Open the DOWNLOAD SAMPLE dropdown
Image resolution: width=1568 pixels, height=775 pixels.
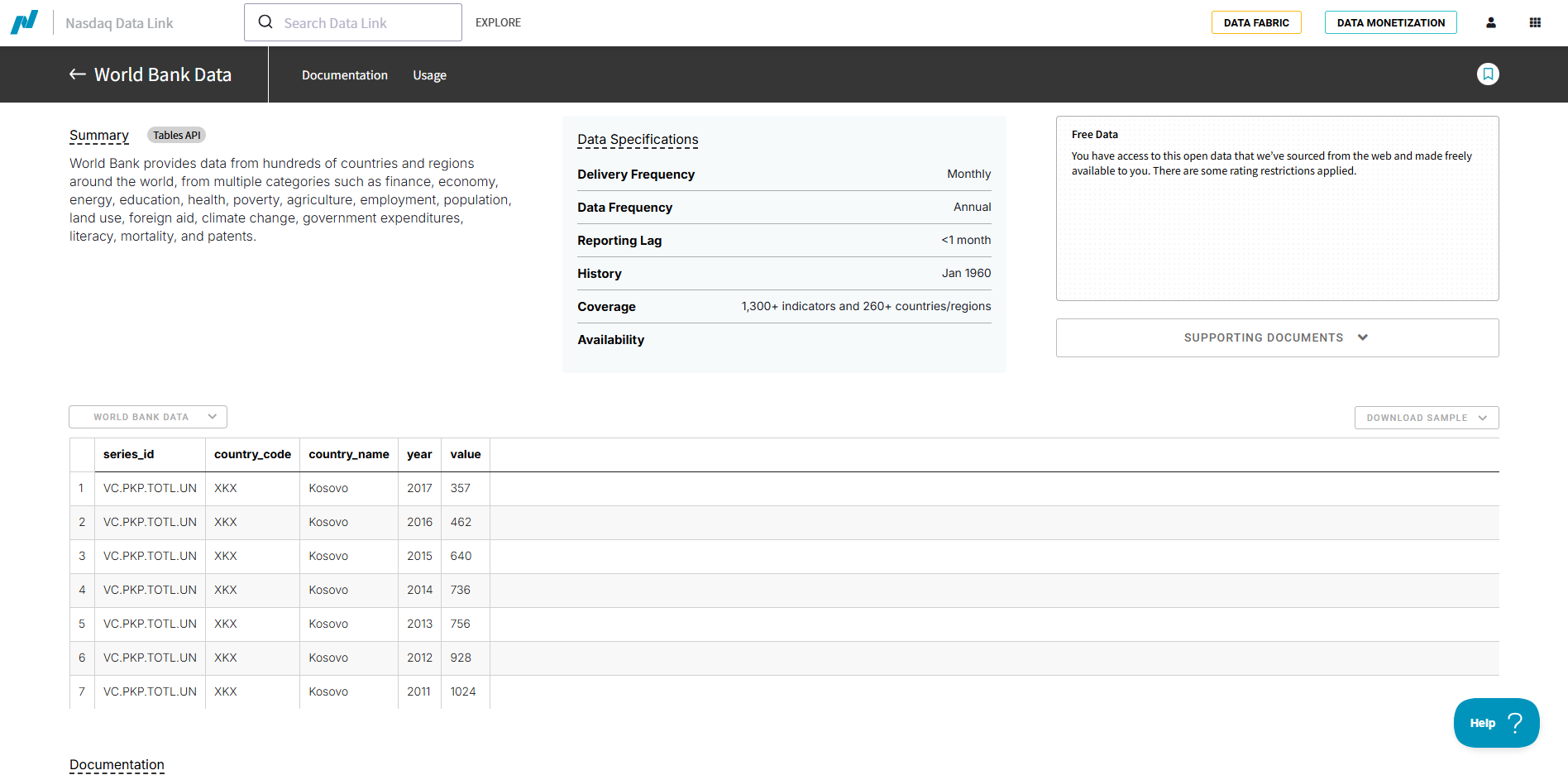pyautogui.click(x=1427, y=418)
